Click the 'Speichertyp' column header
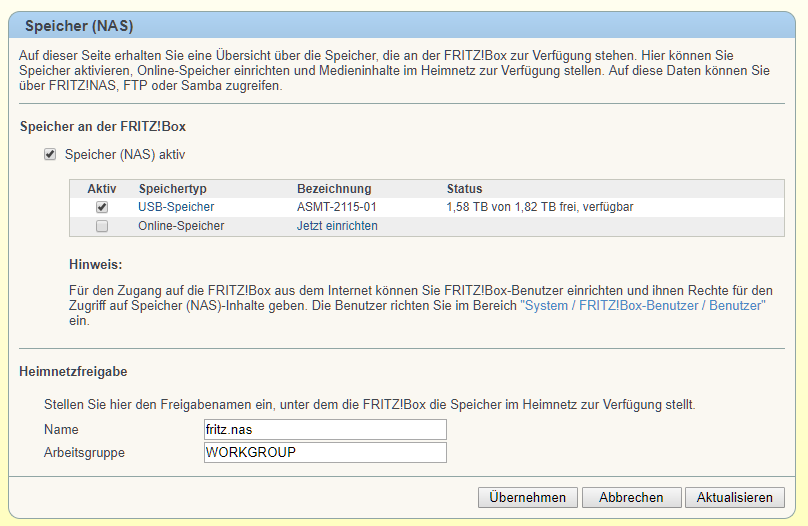808x526 pixels. point(172,188)
